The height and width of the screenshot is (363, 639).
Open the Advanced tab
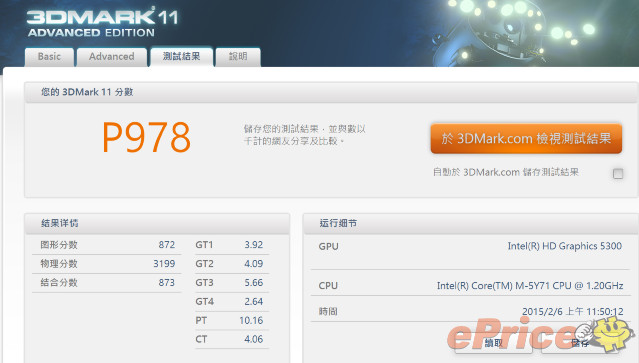pos(112,57)
